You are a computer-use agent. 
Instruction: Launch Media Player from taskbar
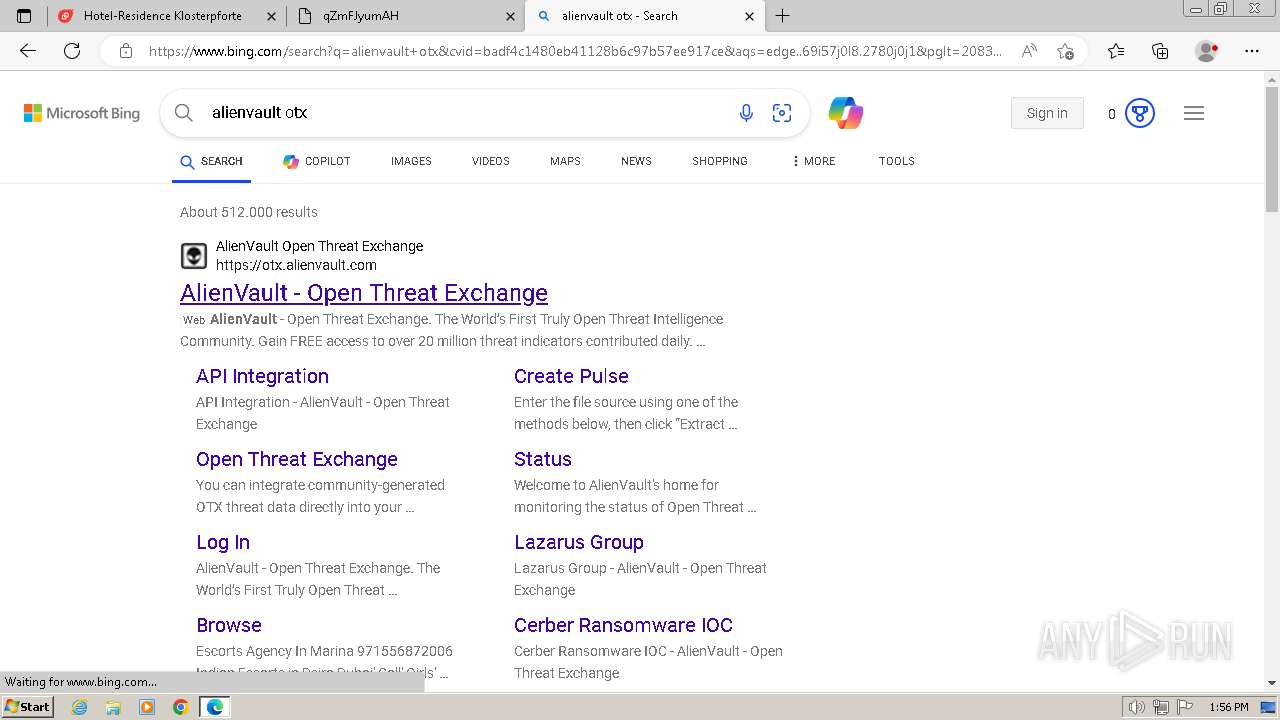[x=147, y=707]
